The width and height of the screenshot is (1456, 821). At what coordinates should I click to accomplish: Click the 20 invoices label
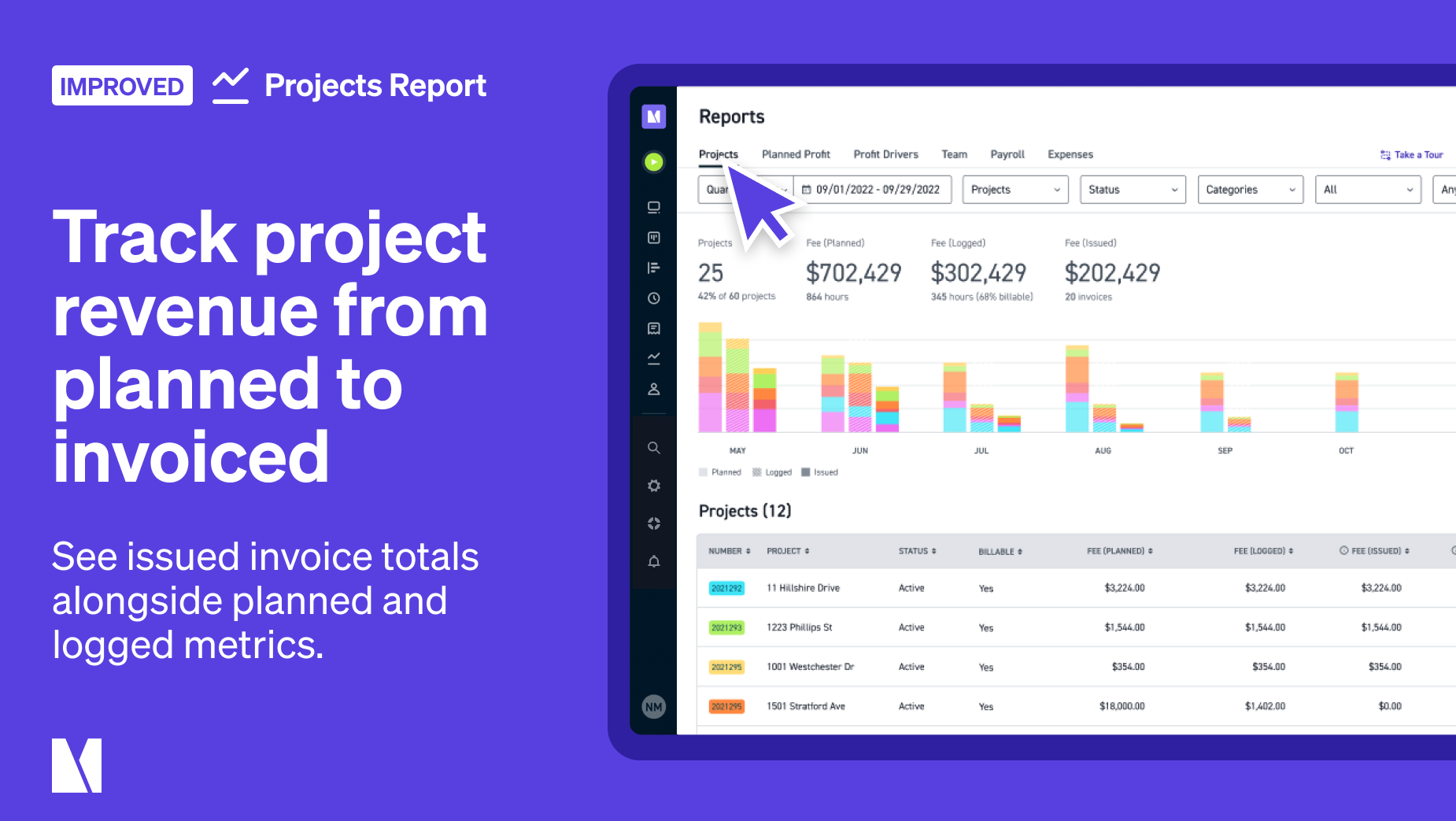(1088, 297)
